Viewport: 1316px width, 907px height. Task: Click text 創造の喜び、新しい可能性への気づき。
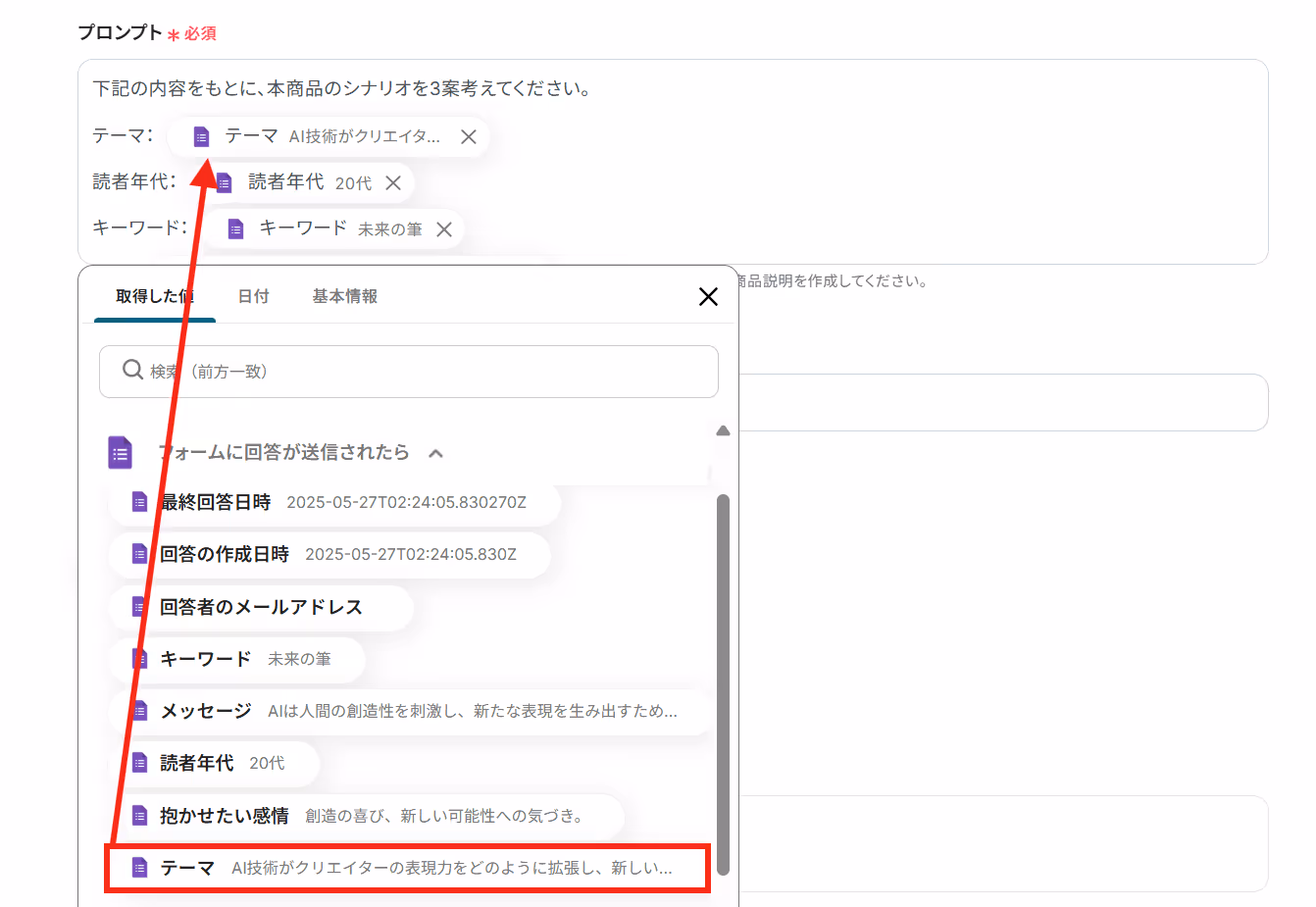point(445,816)
